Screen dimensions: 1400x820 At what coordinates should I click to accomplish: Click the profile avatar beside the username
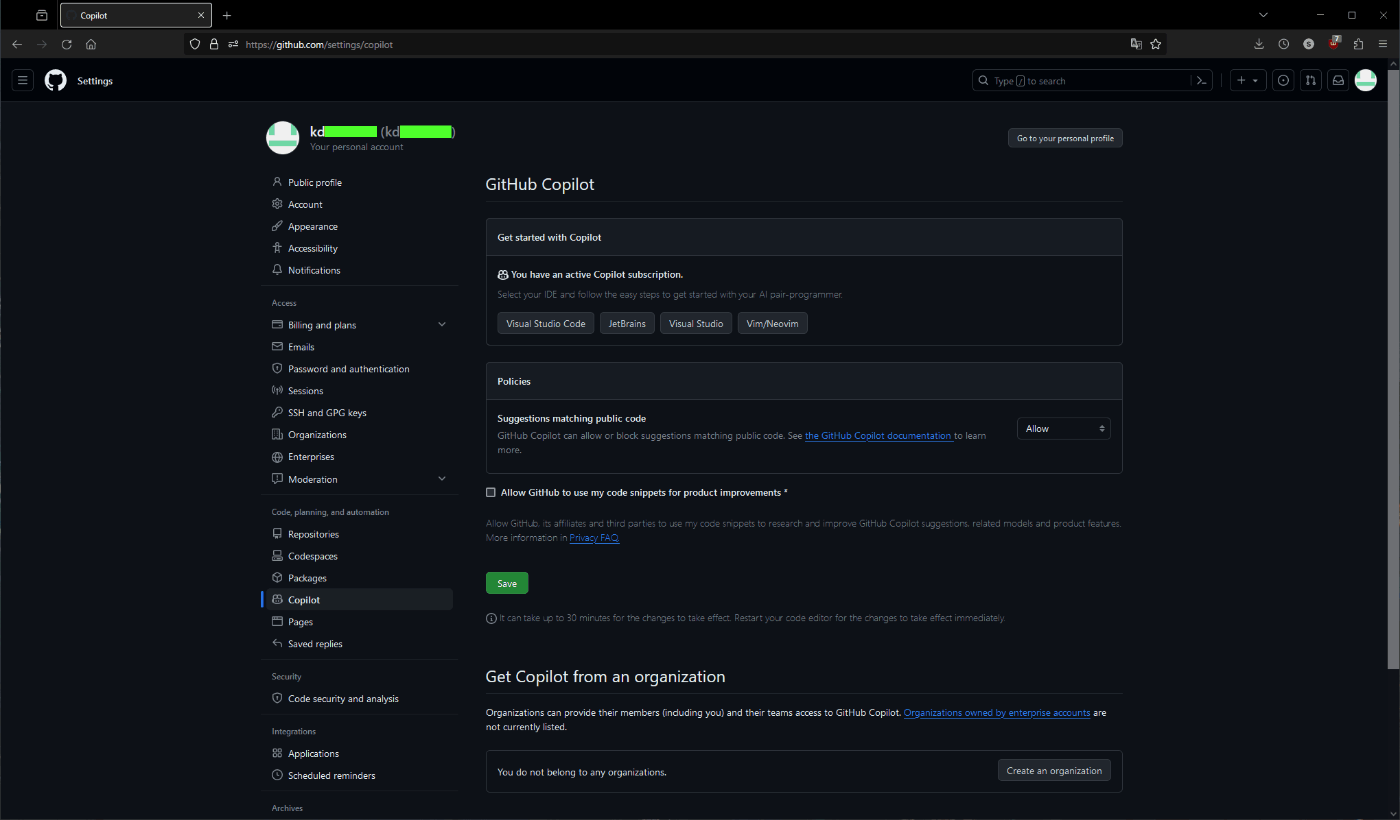pyautogui.click(x=283, y=138)
